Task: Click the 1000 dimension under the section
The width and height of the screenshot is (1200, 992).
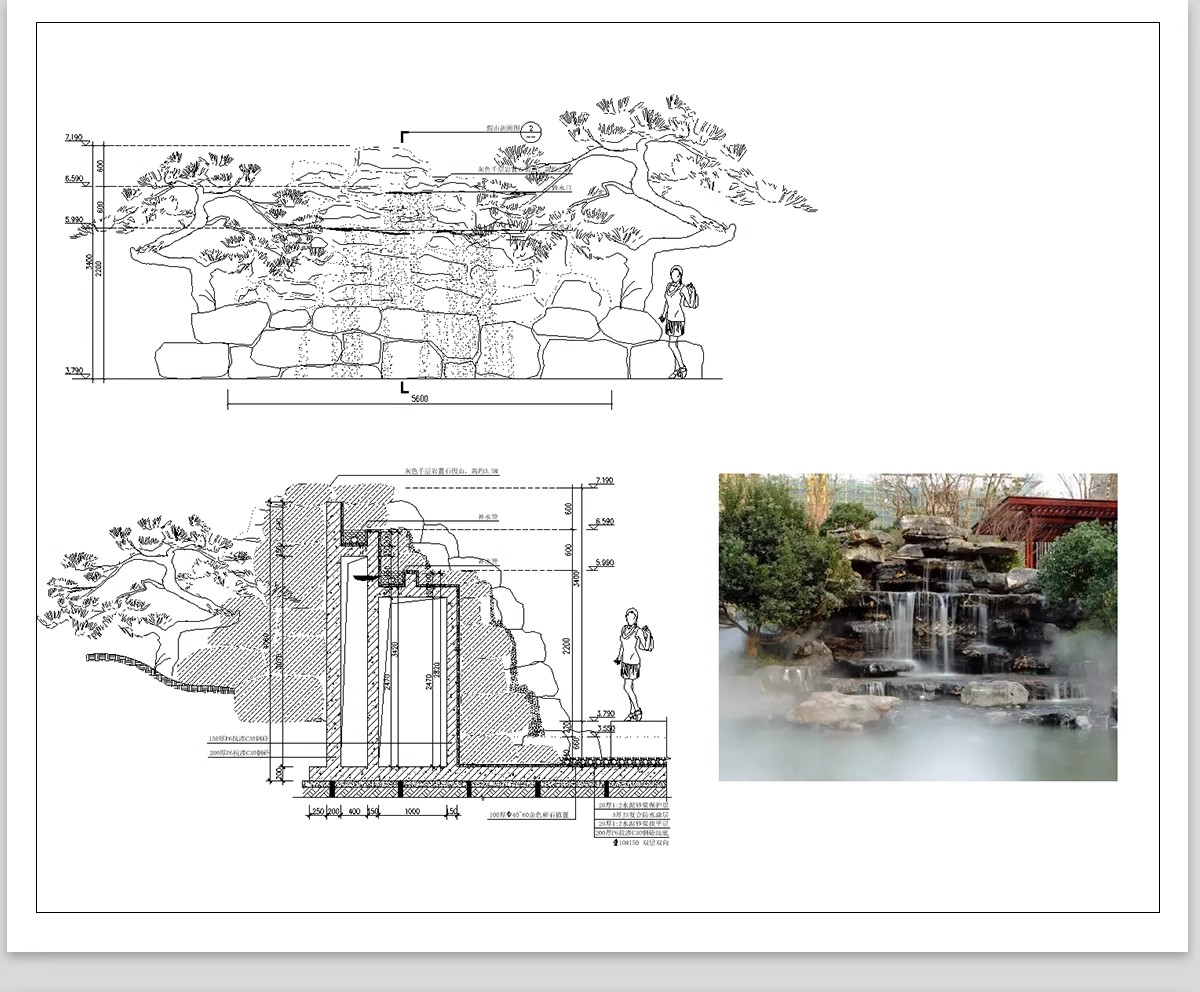Action: (412, 813)
